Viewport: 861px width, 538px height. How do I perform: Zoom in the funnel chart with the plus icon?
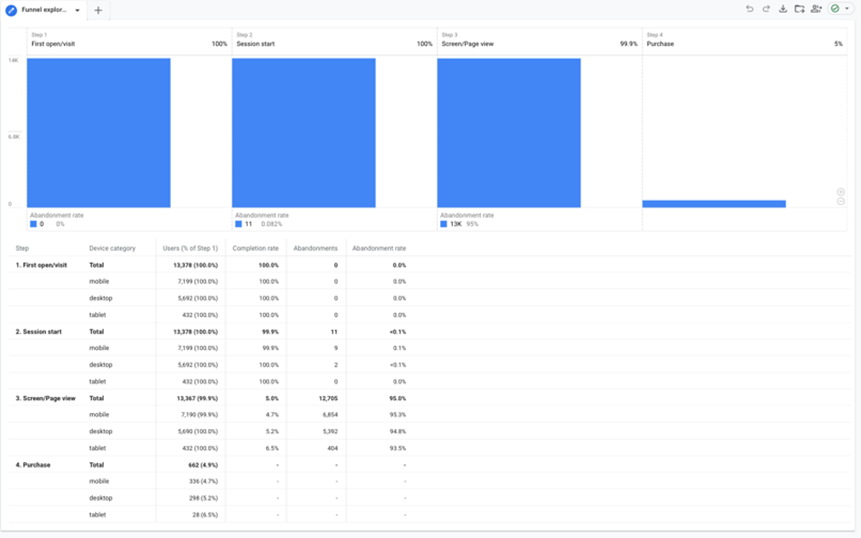click(x=841, y=191)
